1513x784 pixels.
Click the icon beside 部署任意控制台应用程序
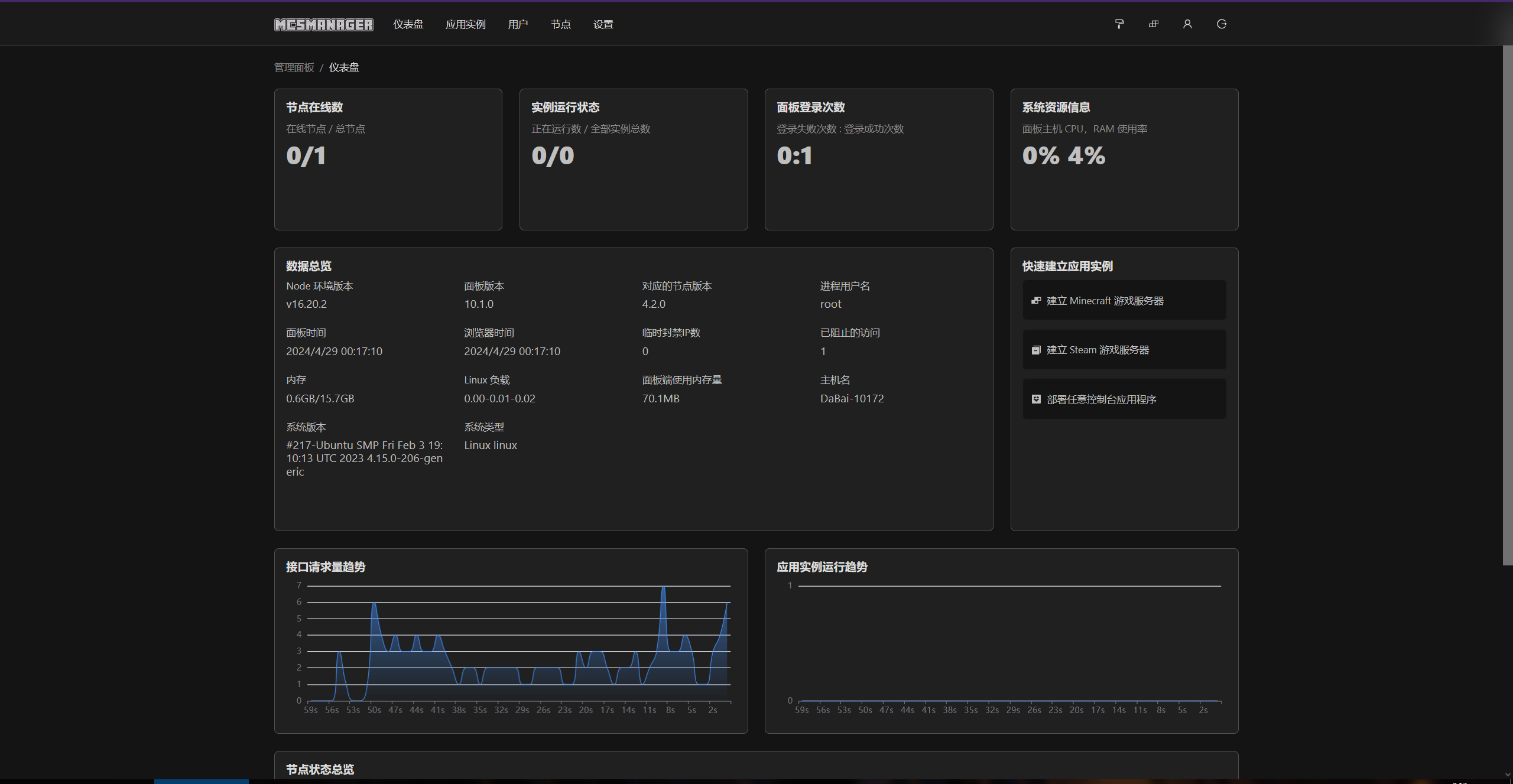click(1036, 399)
